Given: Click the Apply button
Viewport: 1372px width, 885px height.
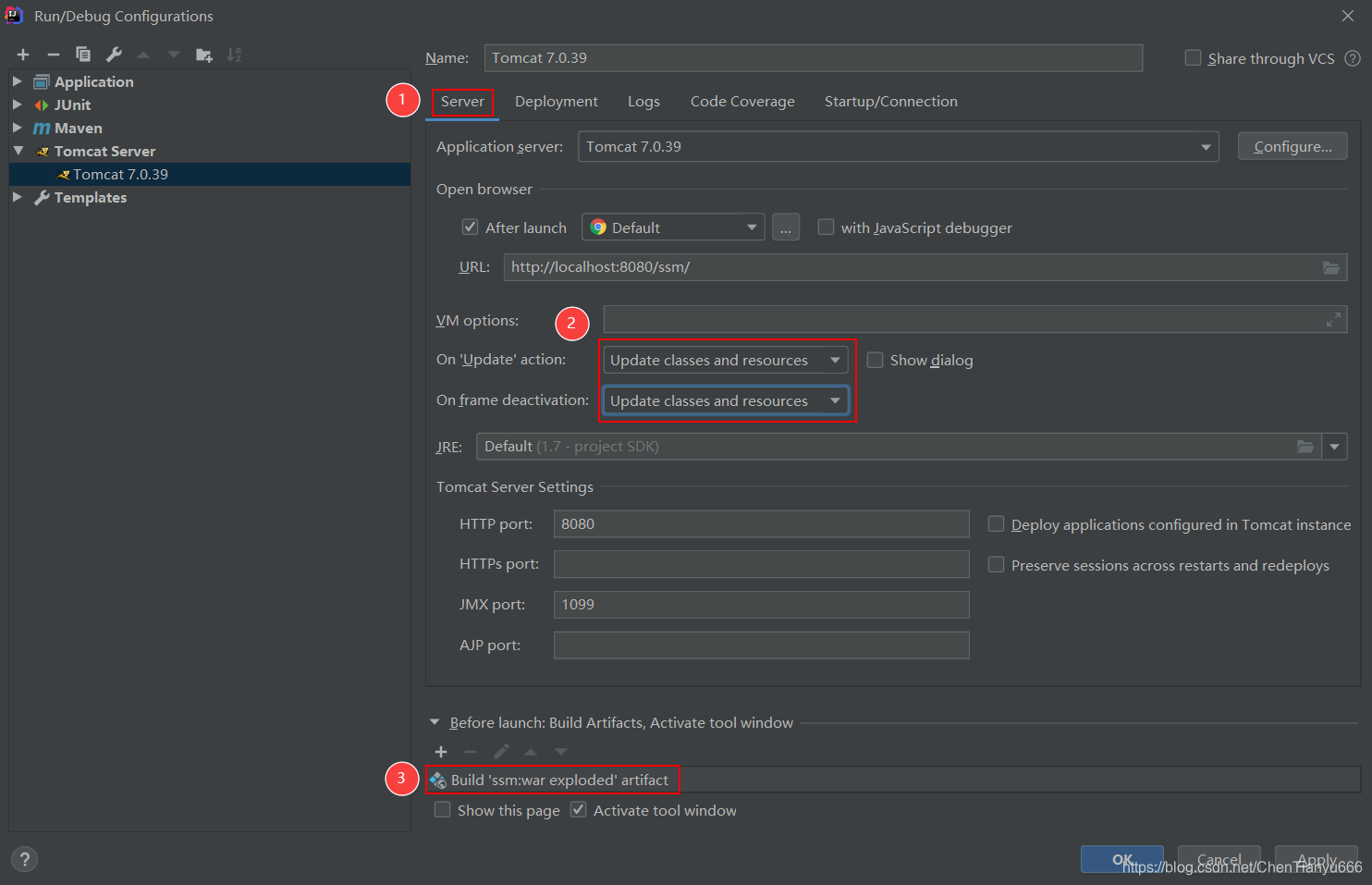Looking at the screenshot, I should pos(1317,860).
